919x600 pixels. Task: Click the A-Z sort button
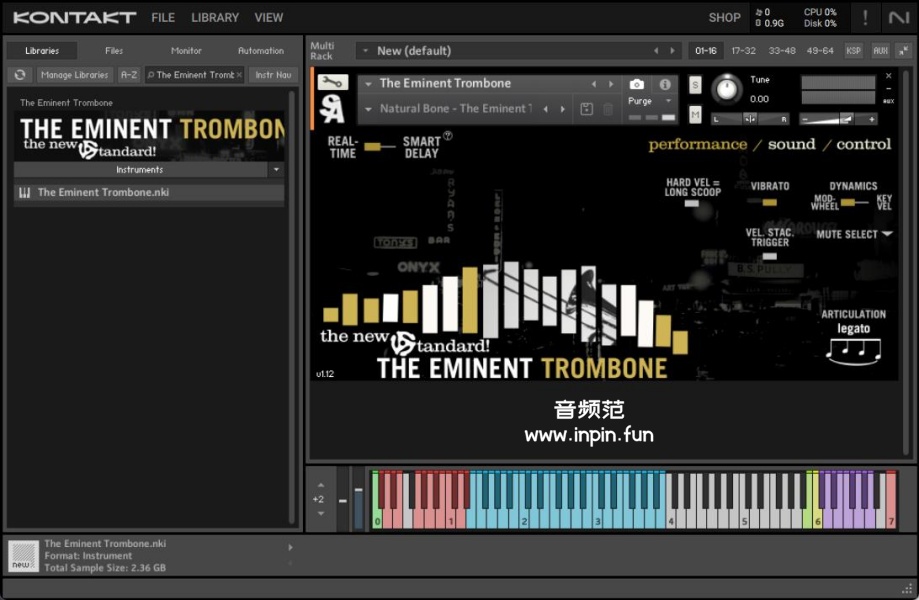(x=129, y=75)
